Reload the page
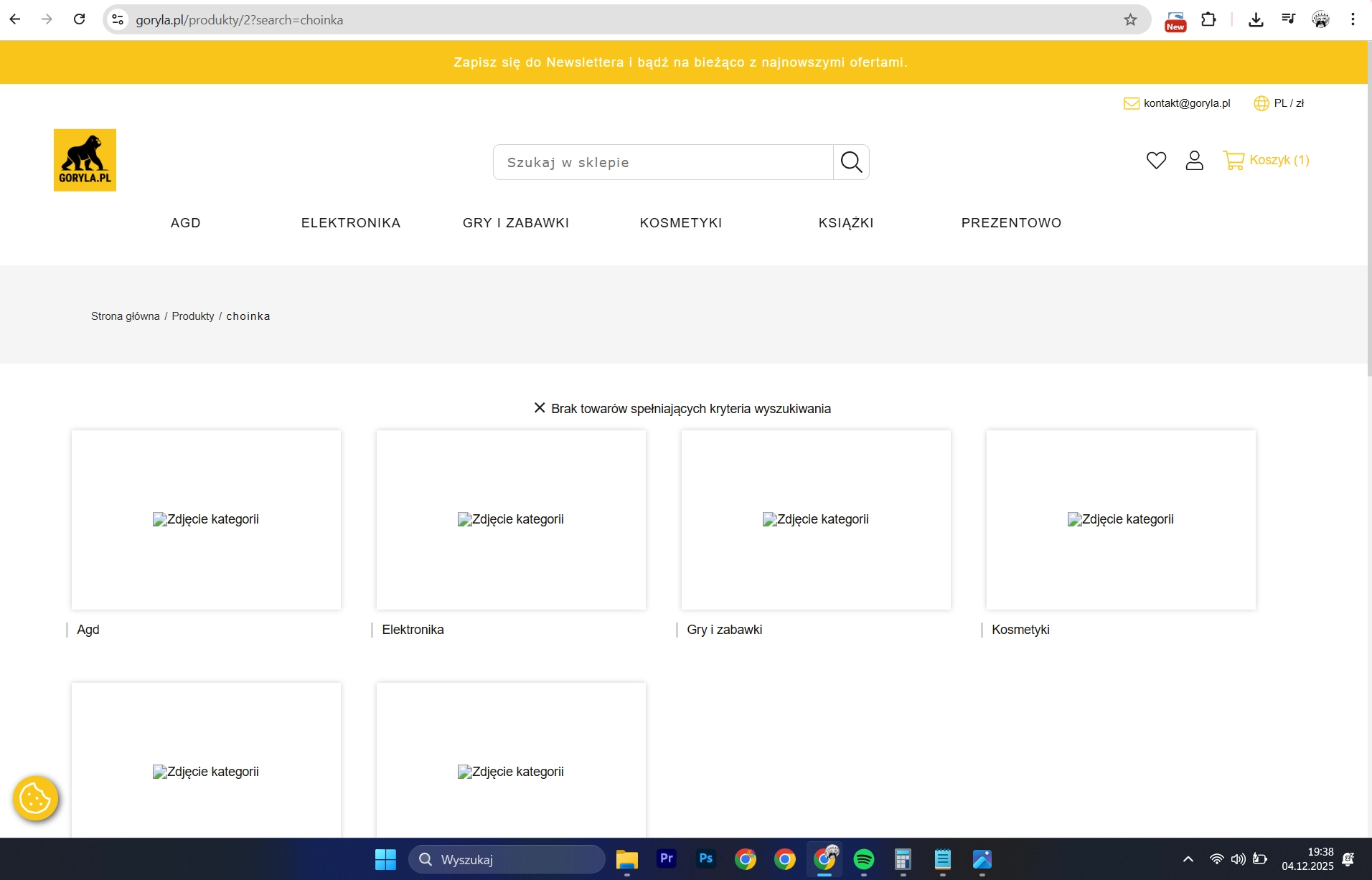 [x=80, y=20]
